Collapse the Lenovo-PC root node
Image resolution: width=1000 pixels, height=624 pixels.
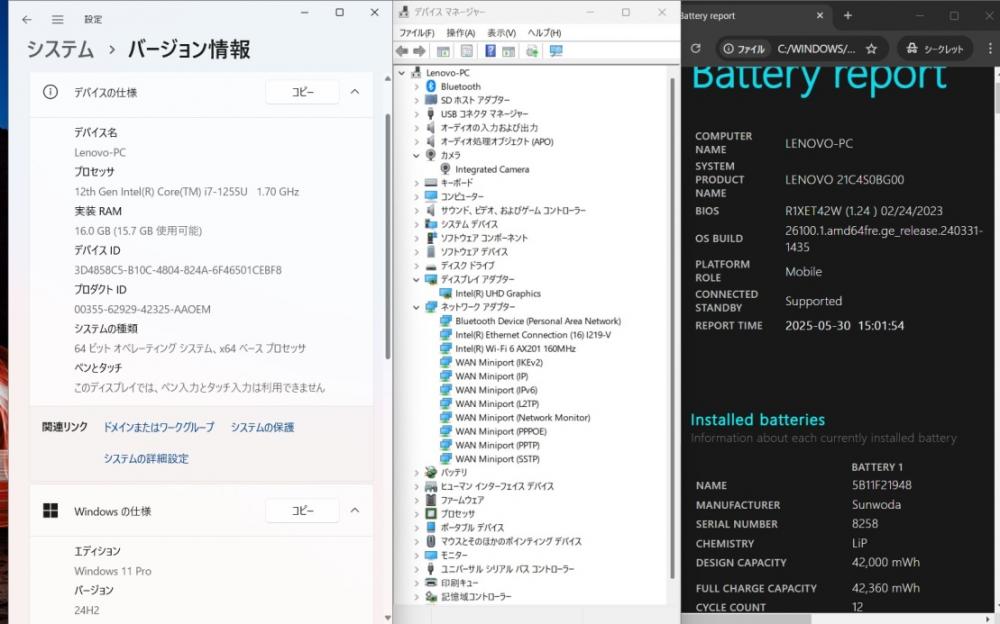[x=402, y=73]
